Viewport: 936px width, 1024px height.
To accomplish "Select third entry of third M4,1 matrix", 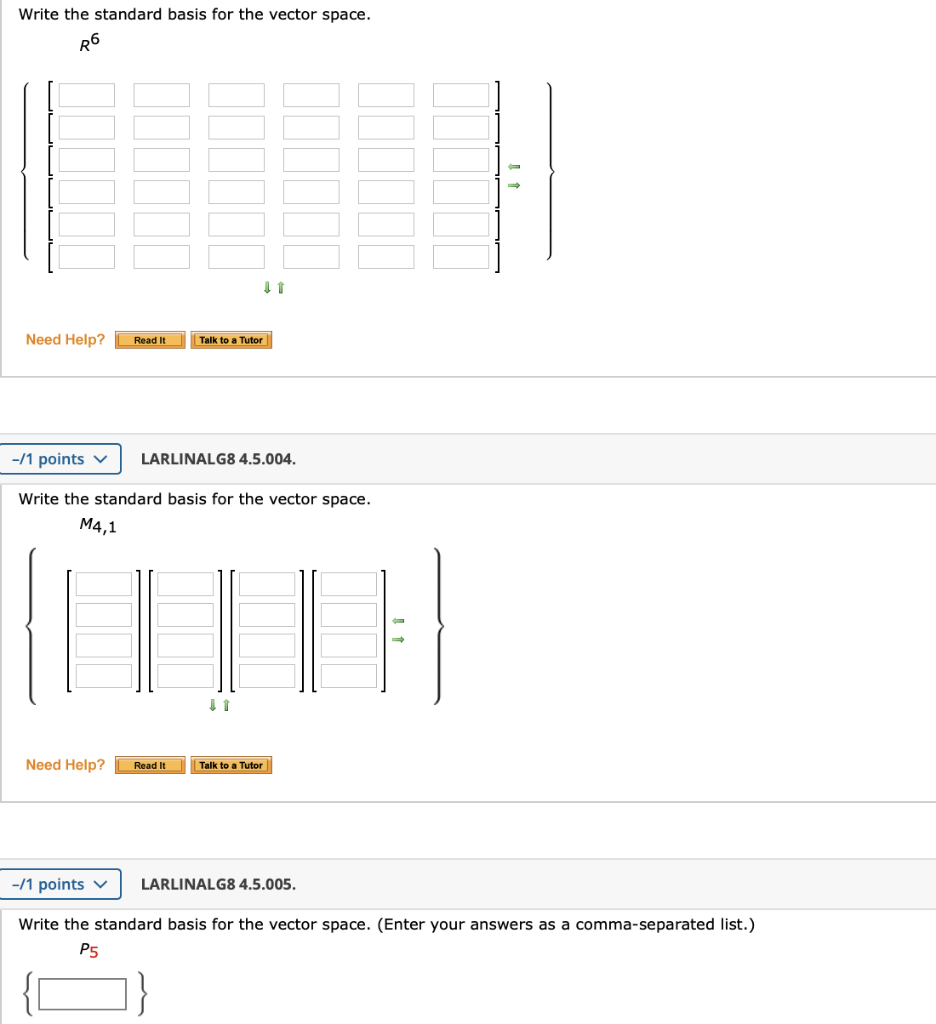I will pyautogui.click(x=267, y=645).
